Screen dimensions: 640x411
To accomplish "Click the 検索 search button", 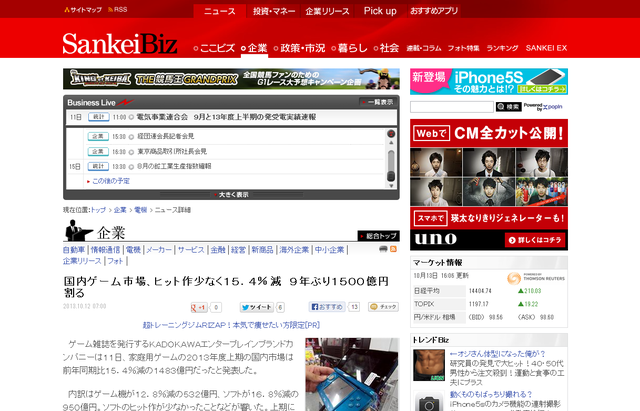I will [x=508, y=107].
